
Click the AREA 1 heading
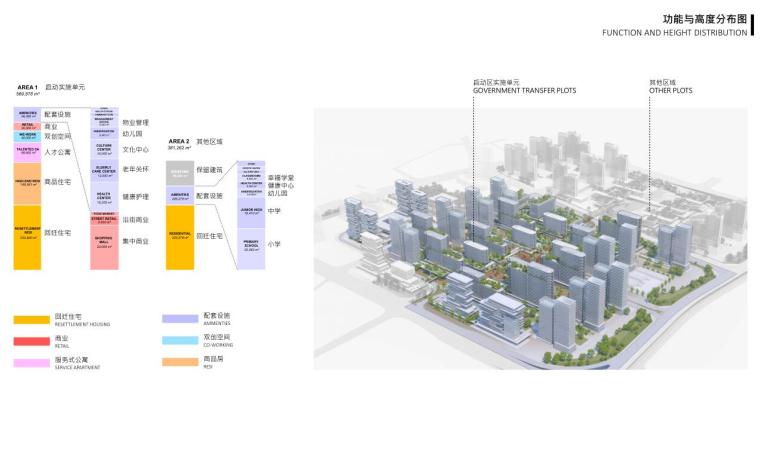[x=26, y=88]
